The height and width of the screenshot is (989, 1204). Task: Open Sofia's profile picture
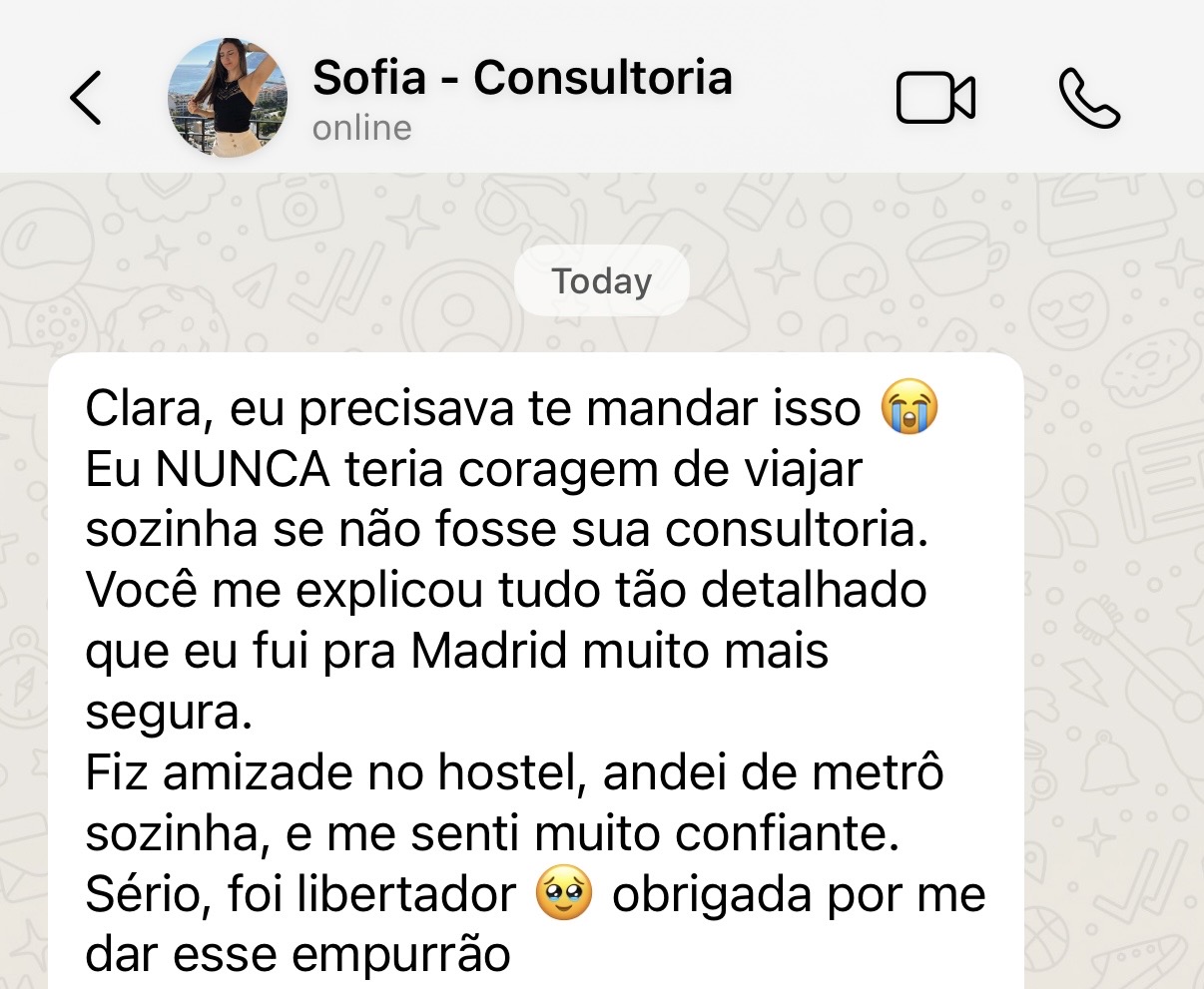click(x=228, y=98)
